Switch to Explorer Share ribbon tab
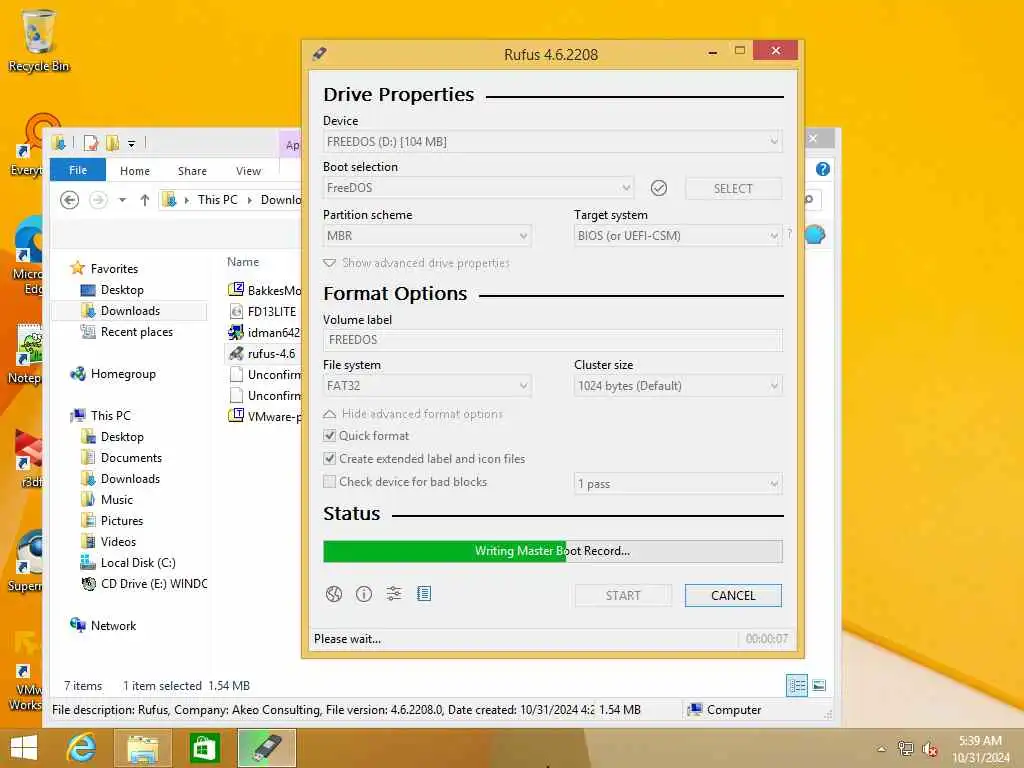The image size is (1024, 768). point(192,170)
